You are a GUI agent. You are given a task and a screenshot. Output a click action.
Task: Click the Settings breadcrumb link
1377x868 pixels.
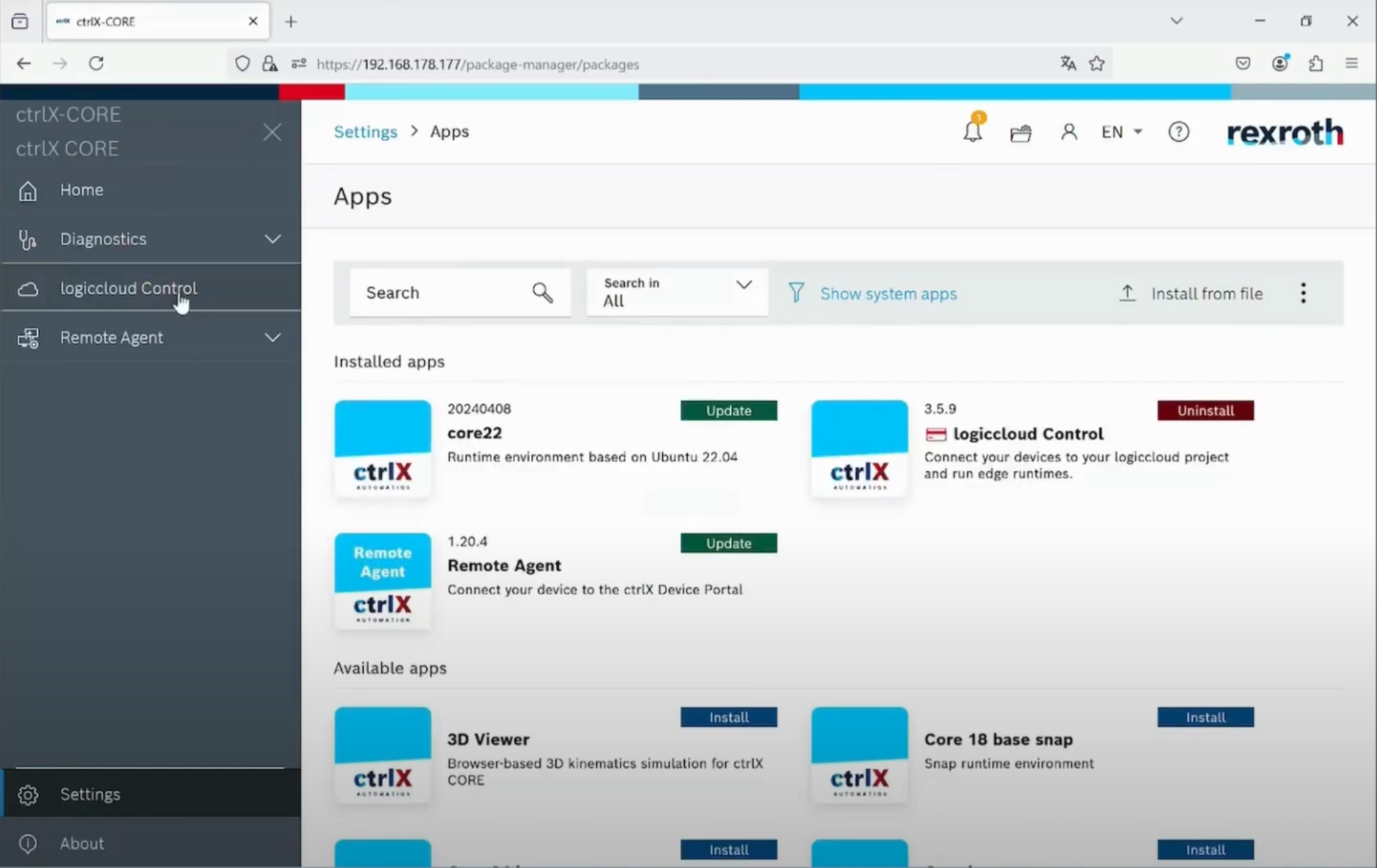[x=365, y=132]
